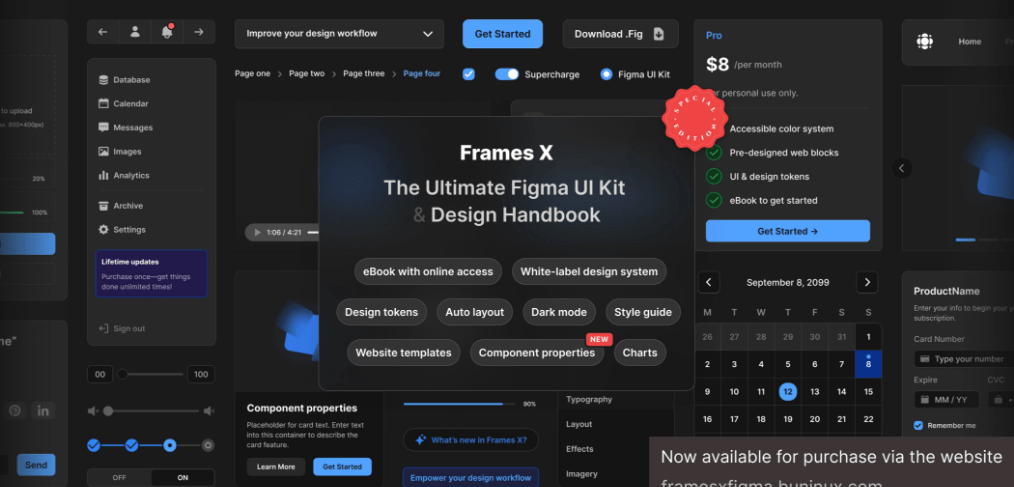Image resolution: width=1014 pixels, height=487 pixels.
Task: Click the Card Number input field
Action: click(964, 359)
